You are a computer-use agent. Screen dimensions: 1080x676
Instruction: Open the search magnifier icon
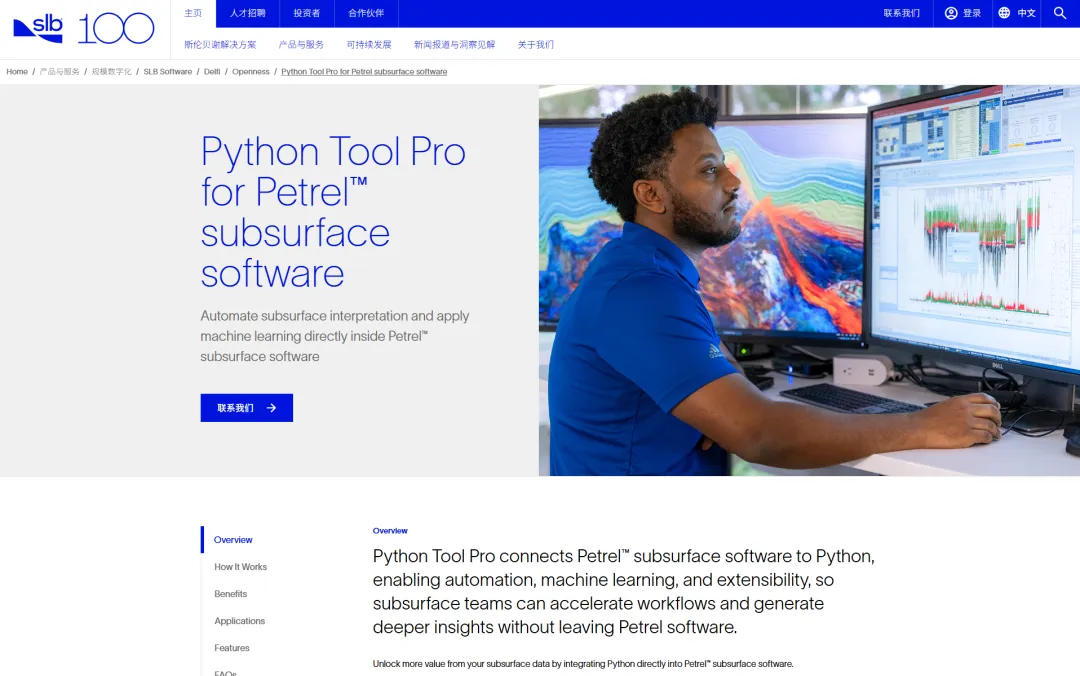pos(1059,13)
